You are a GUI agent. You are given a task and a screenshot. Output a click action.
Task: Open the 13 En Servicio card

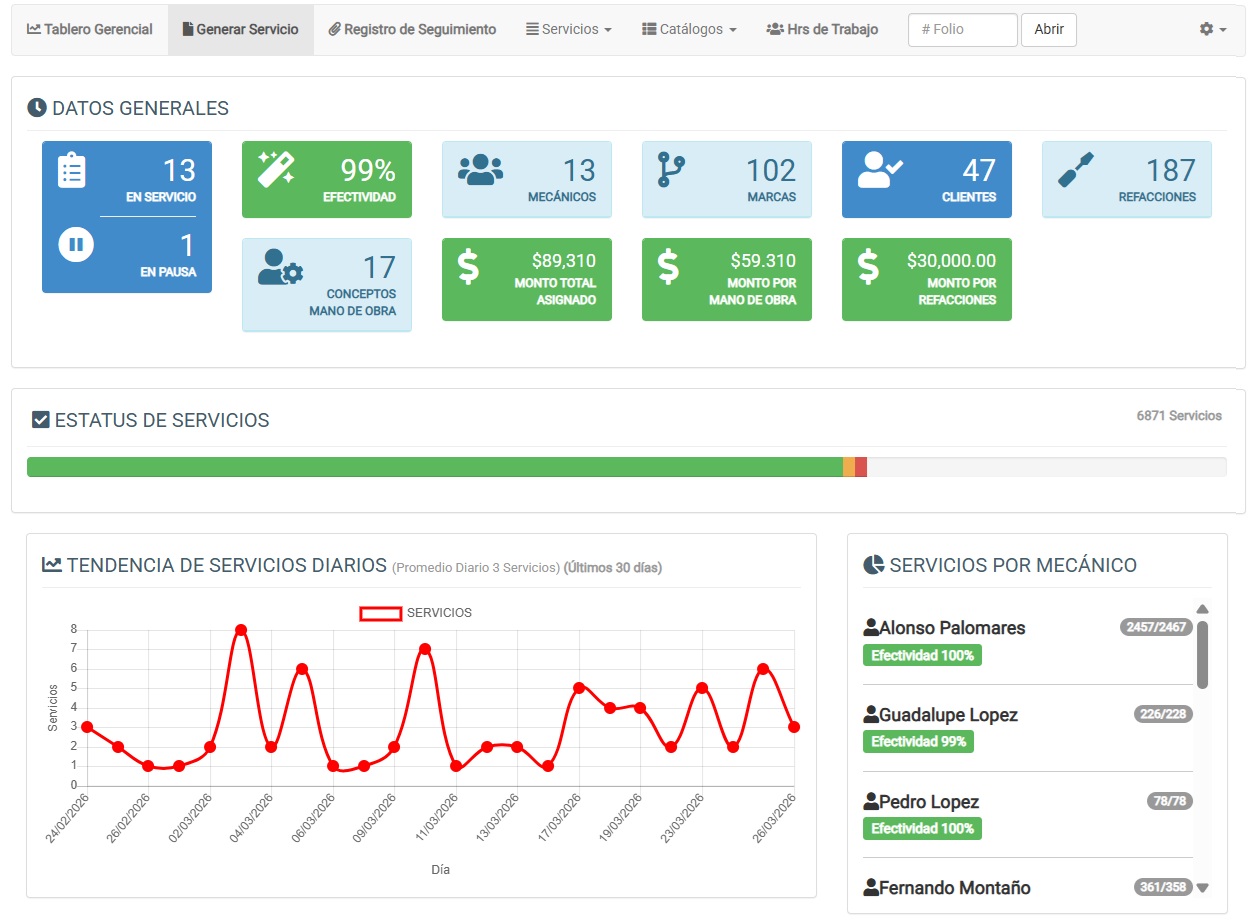127,179
